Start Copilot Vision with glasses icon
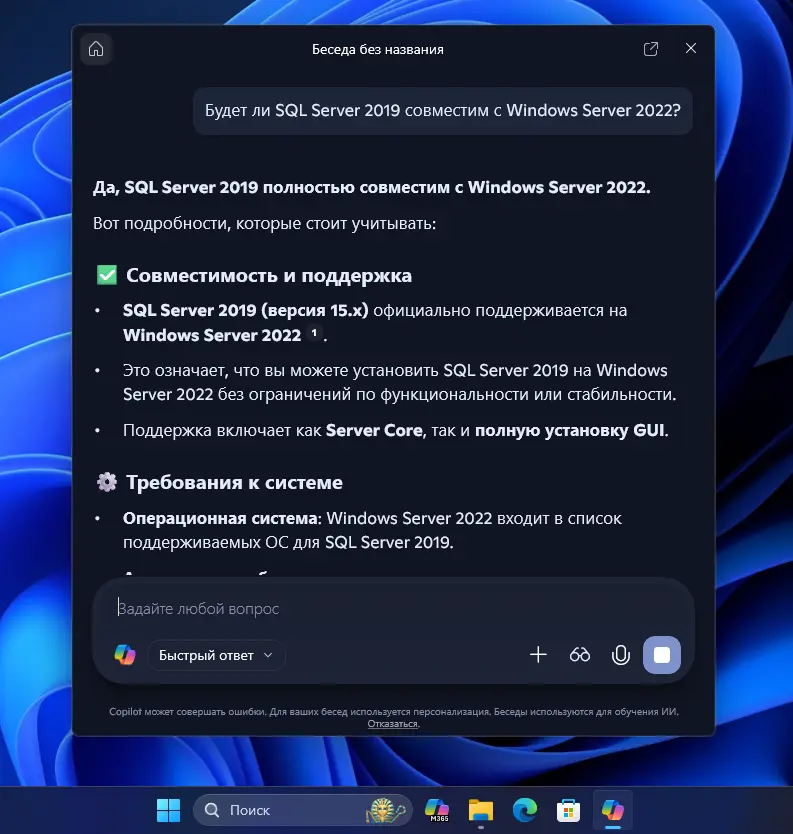 coord(580,655)
